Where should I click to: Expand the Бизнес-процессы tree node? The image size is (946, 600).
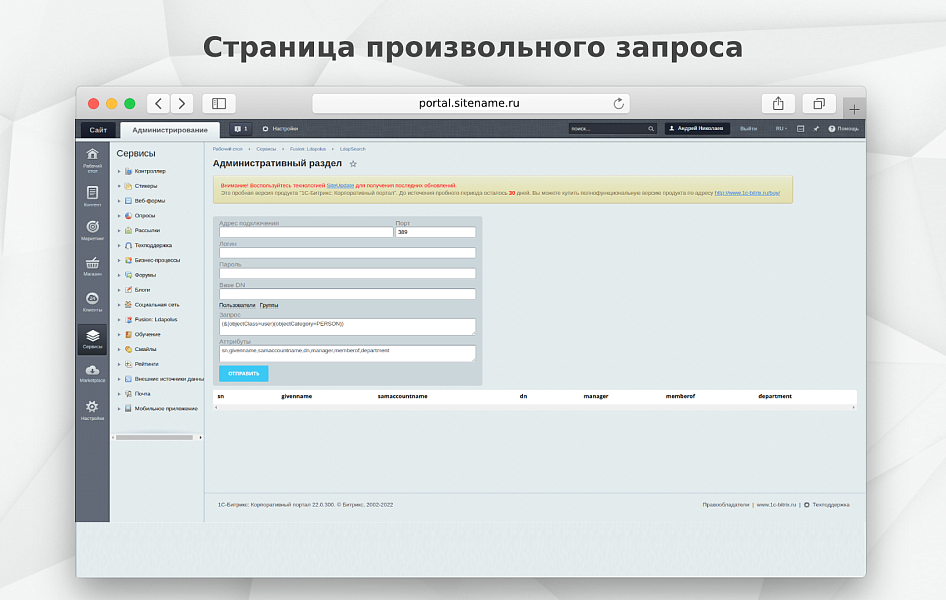coord(119,260)
